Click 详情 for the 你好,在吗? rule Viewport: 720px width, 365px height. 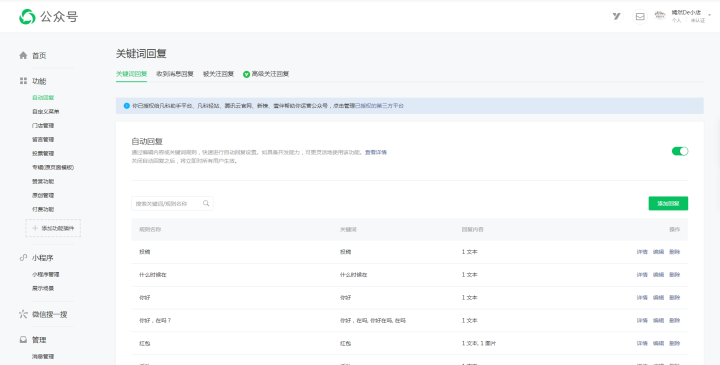point(642,320)
